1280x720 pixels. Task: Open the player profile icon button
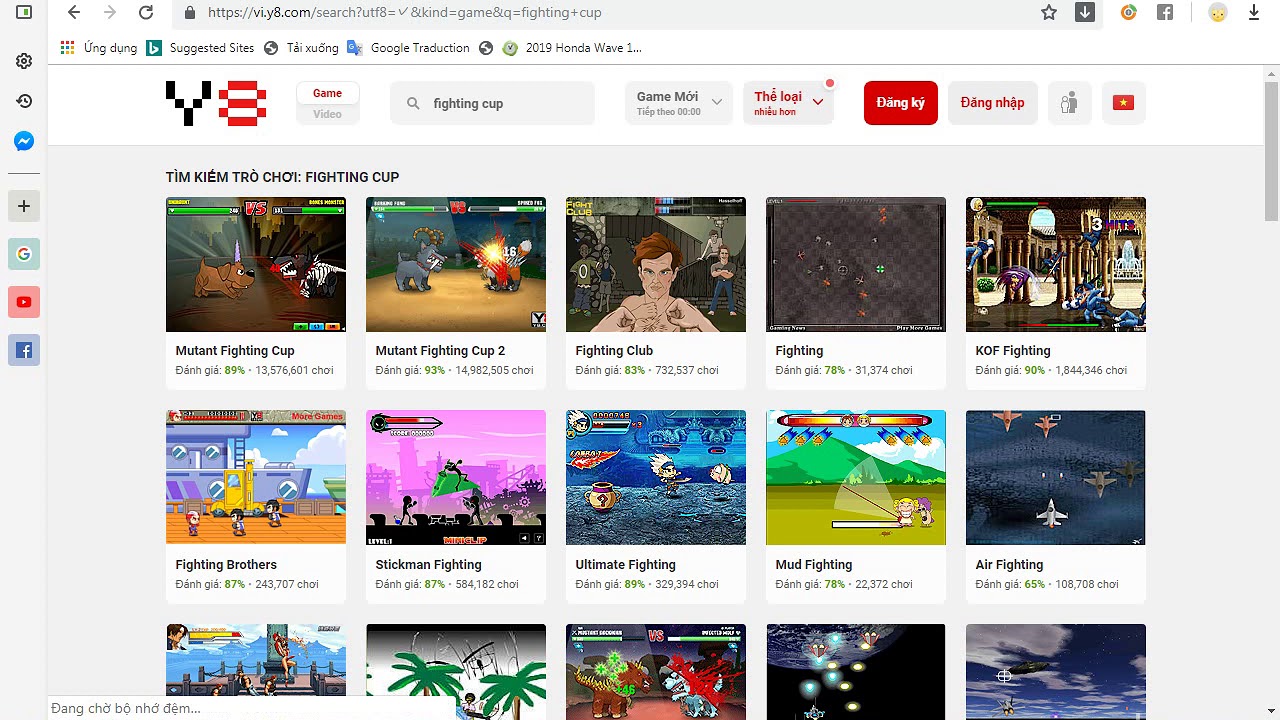click(1069, 103)
